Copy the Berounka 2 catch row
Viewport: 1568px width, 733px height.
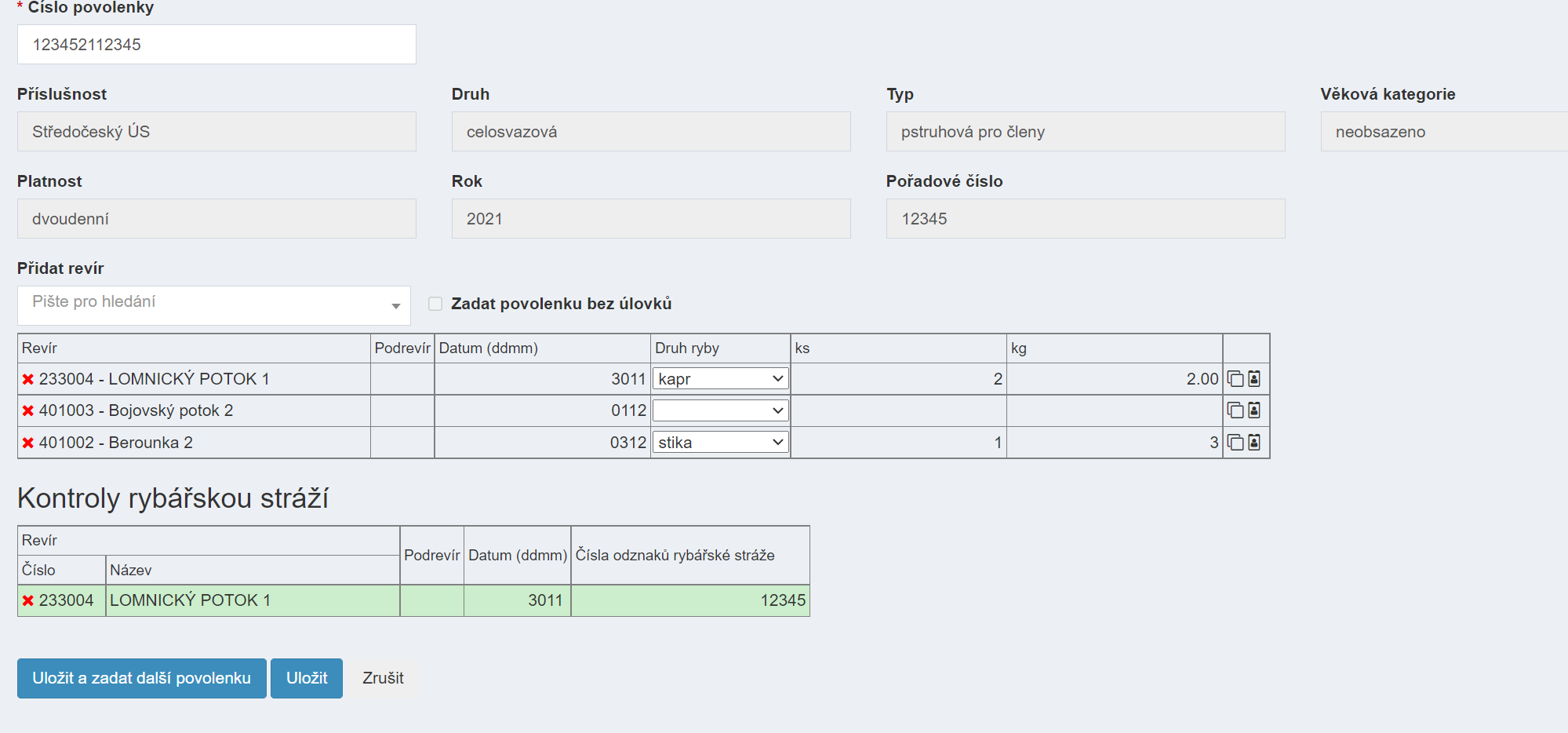coord(1235,443)
